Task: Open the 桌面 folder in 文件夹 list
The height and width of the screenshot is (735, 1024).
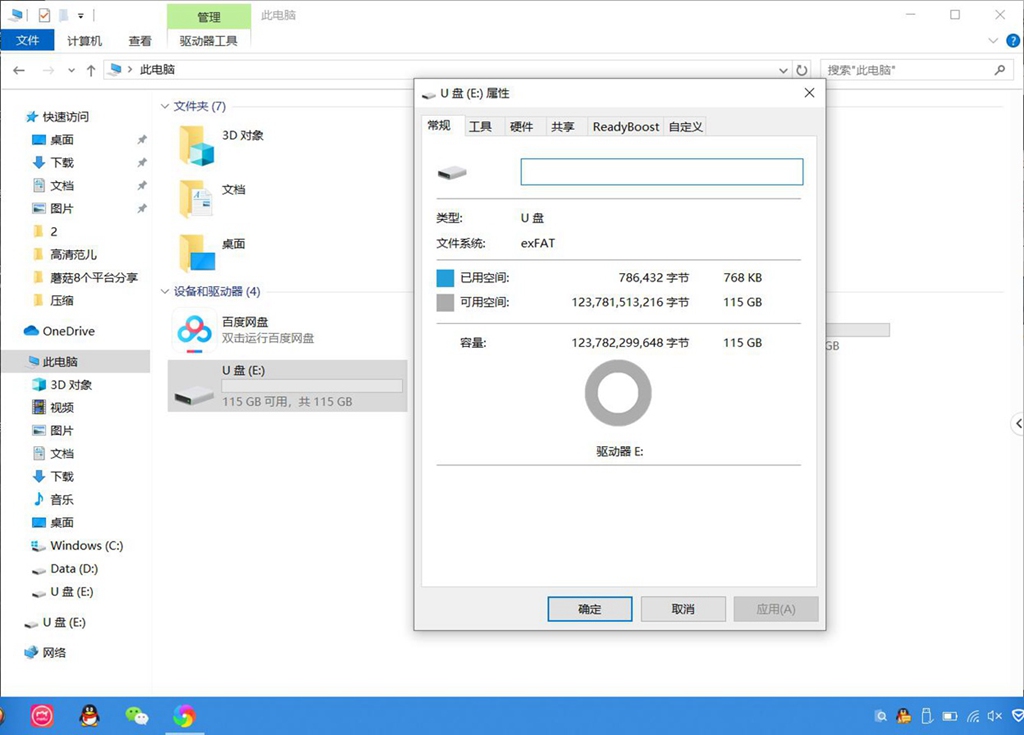Action: [197, 253]
